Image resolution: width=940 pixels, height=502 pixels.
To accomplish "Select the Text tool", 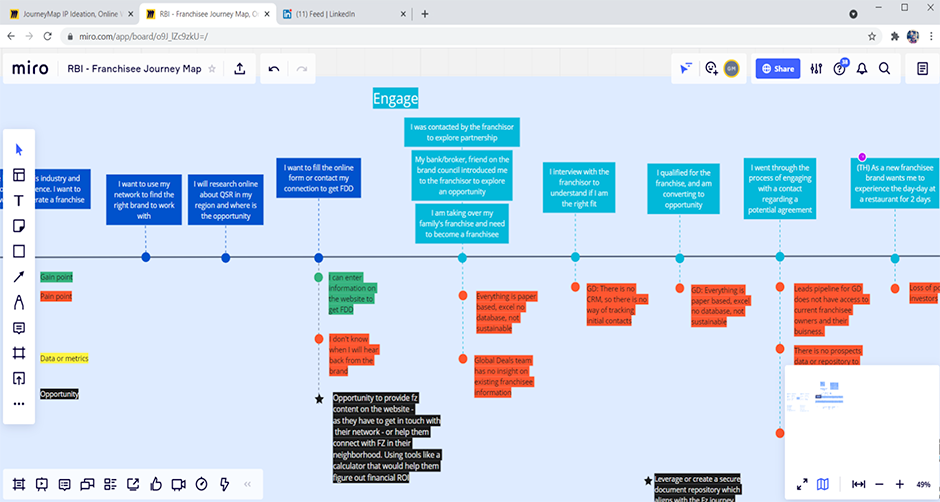I will [19, 201].
